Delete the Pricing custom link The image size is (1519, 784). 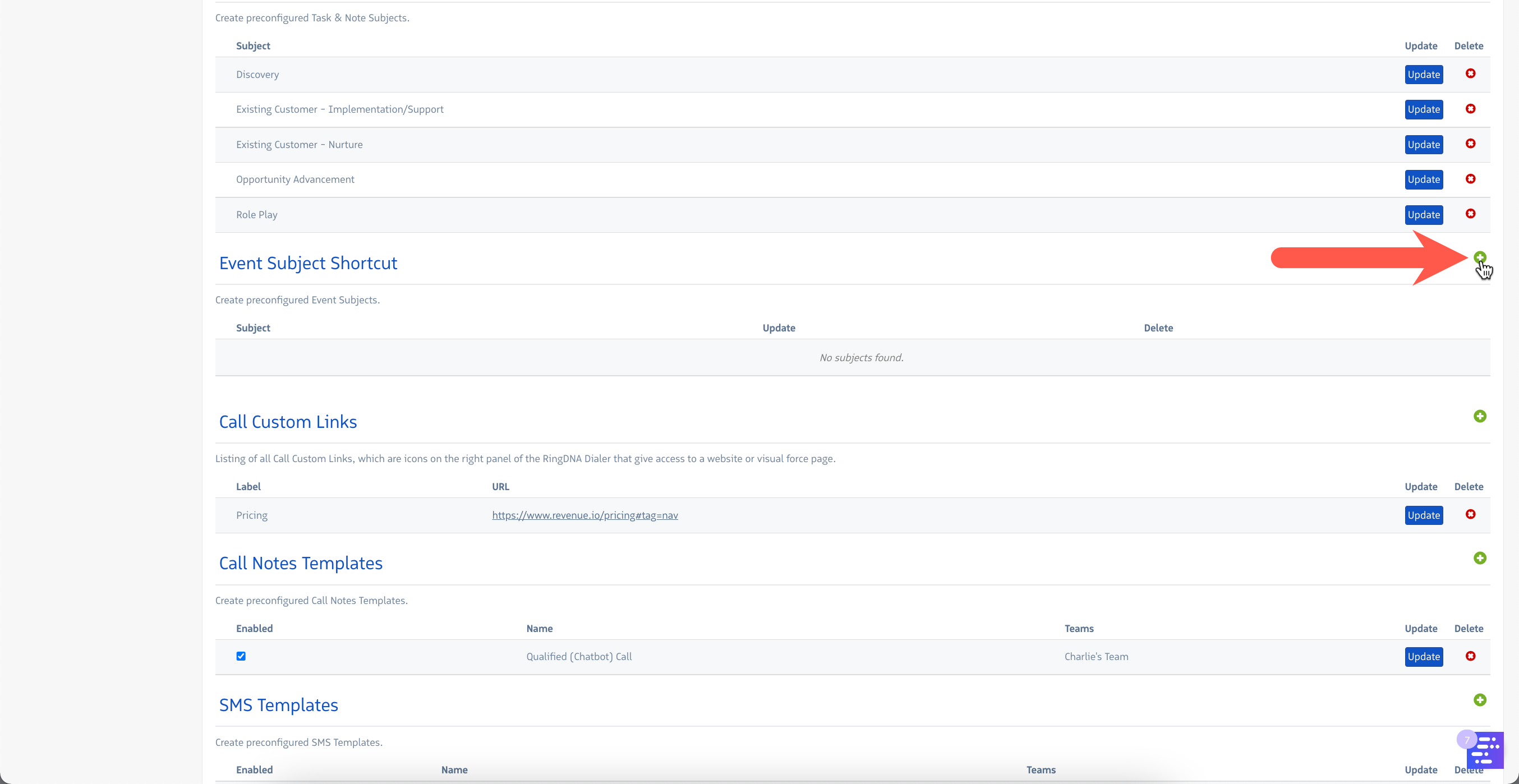1470,515
